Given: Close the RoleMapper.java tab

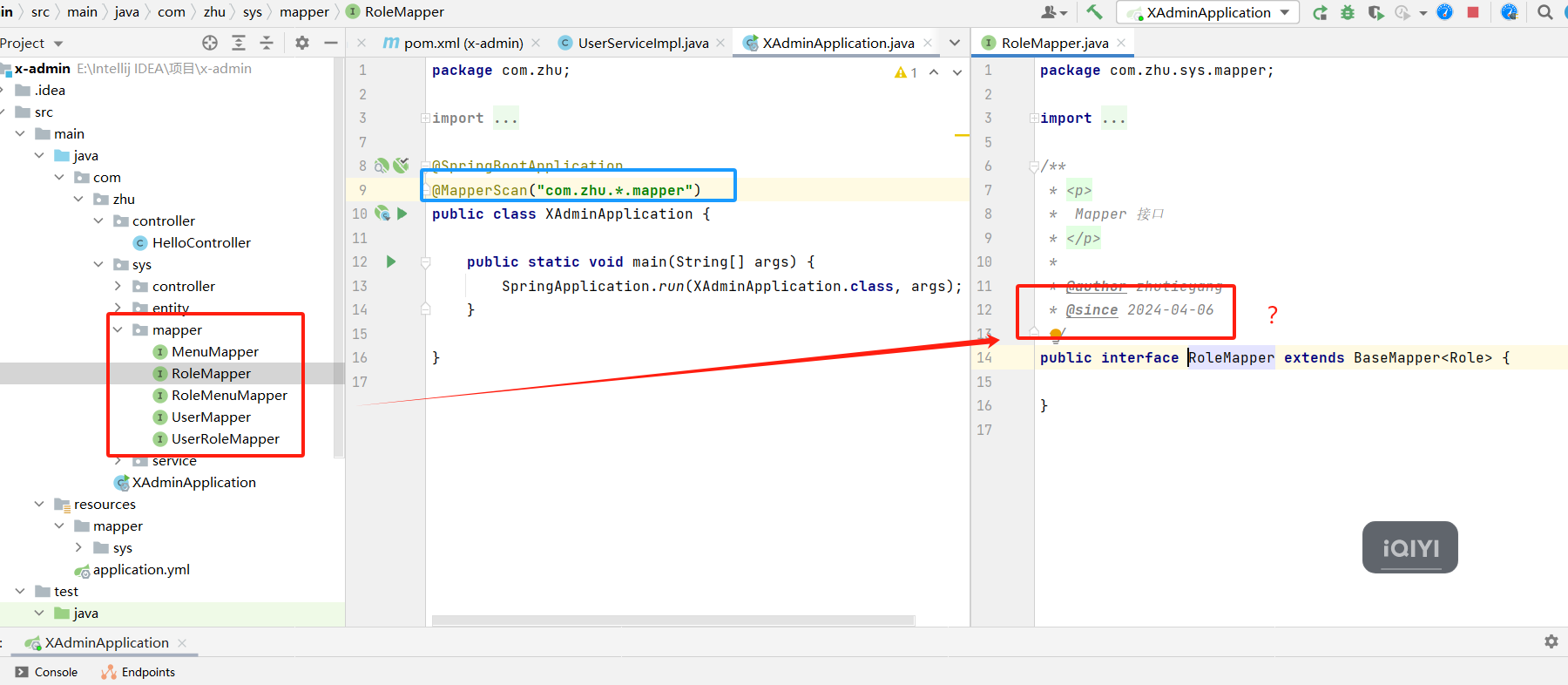Looking at the screenshot, I should pos(1121,43).
